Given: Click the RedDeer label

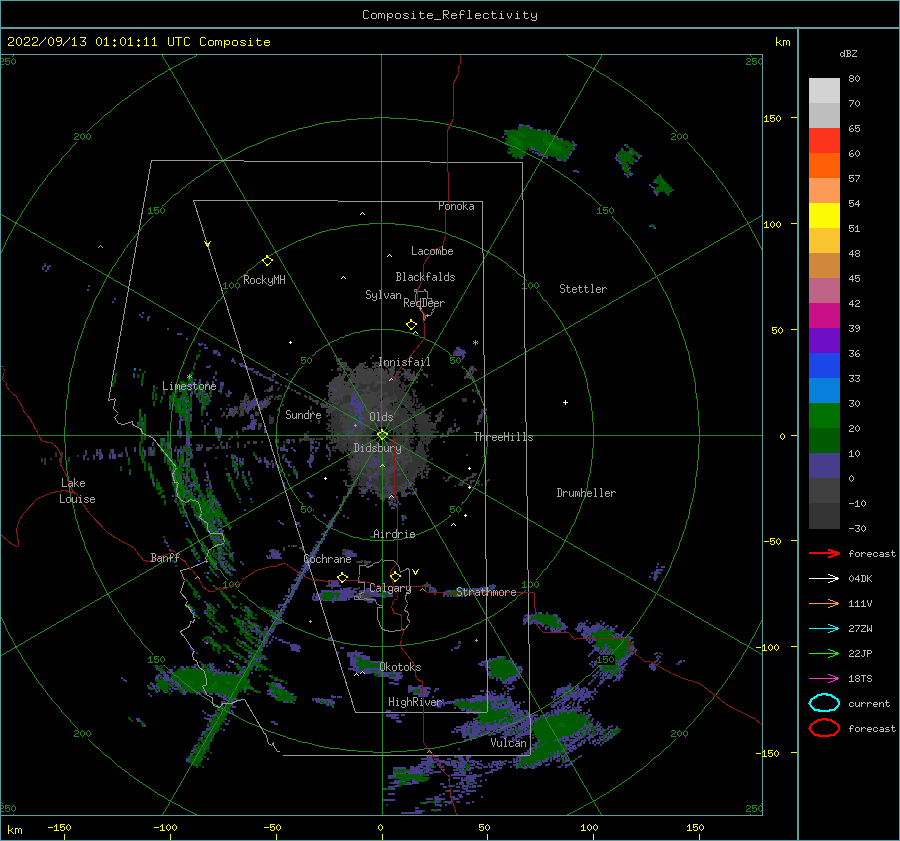Looking at the screenshot, I should pyautogui.click(x=424, y=303).
